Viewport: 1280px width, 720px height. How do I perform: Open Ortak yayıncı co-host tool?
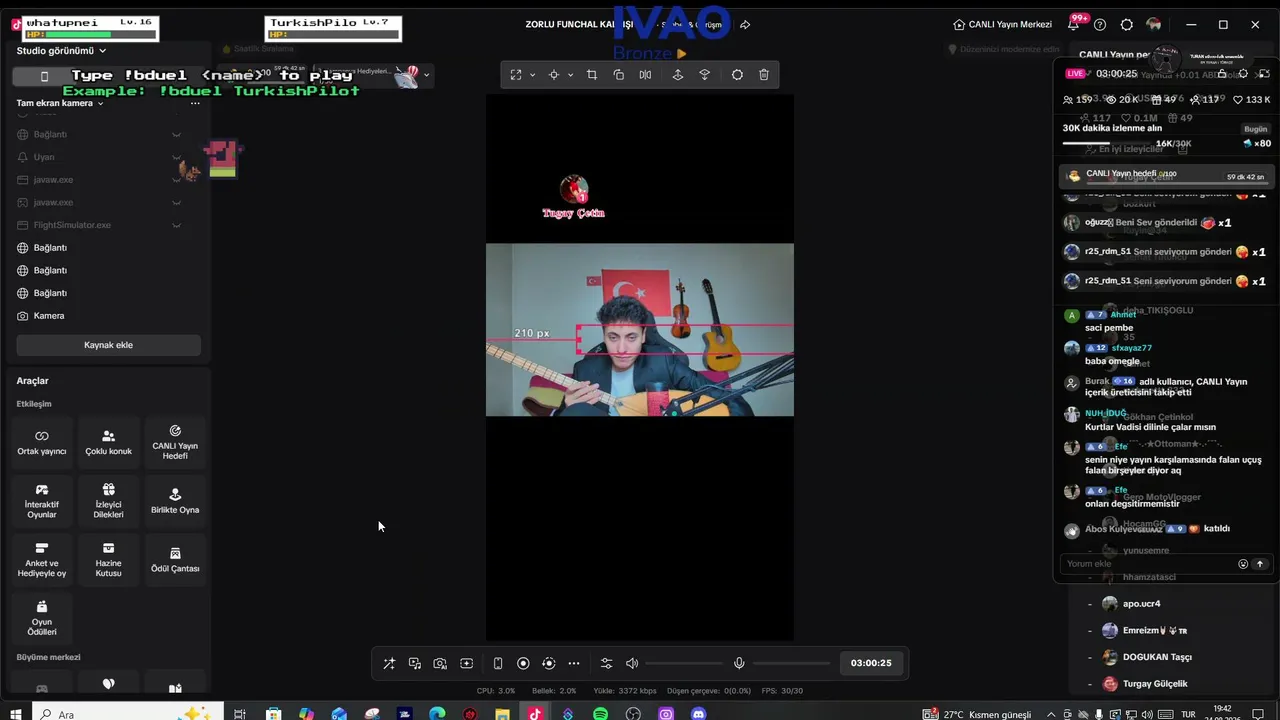coord(42,442)
